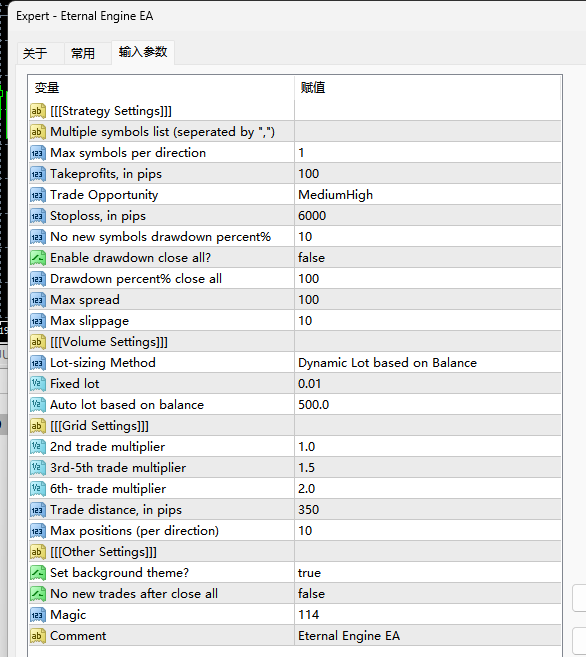Click the 变量 column header

[x=161, y=88]
